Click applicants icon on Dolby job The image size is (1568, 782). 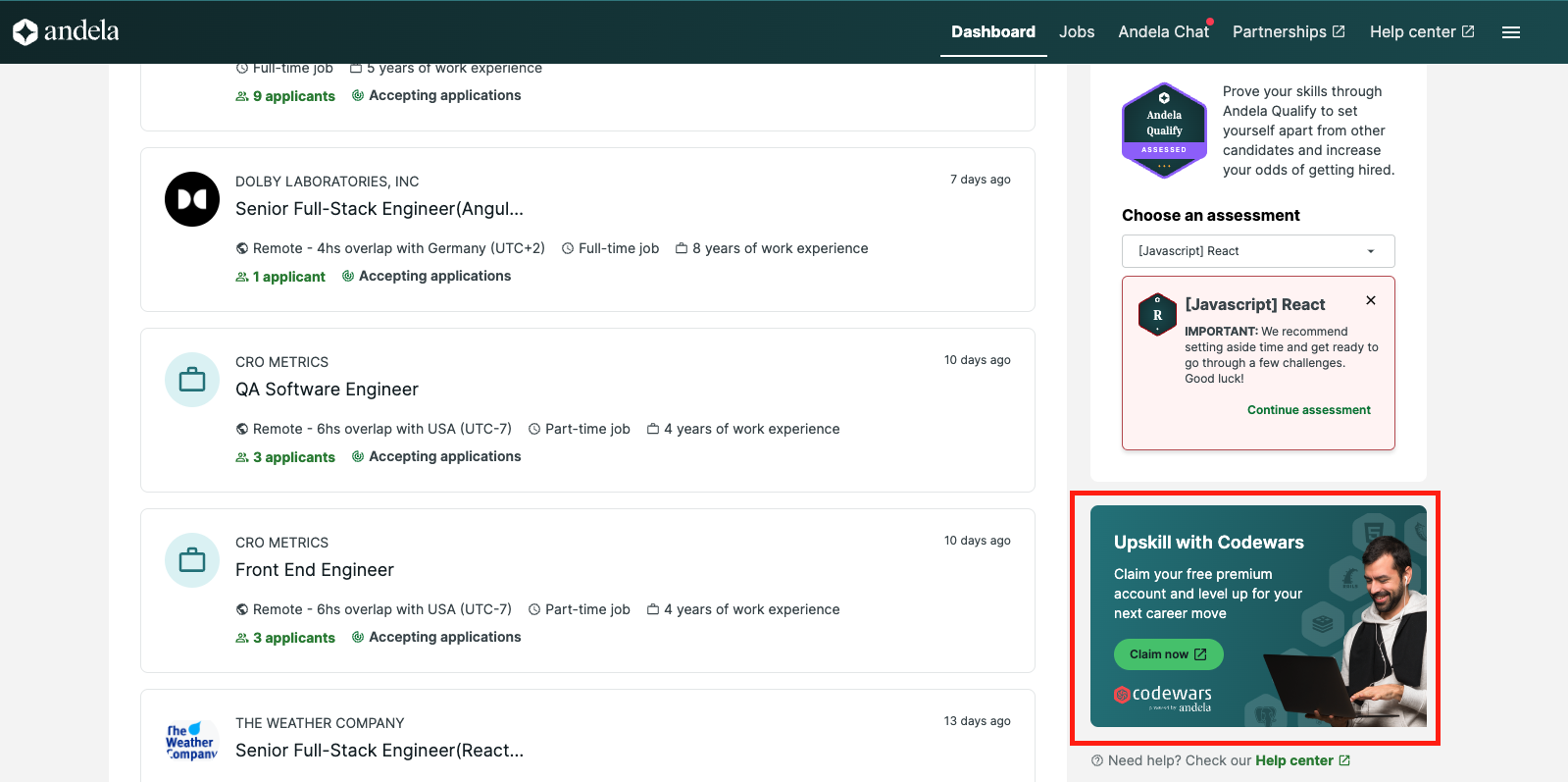tap(242, 277)
